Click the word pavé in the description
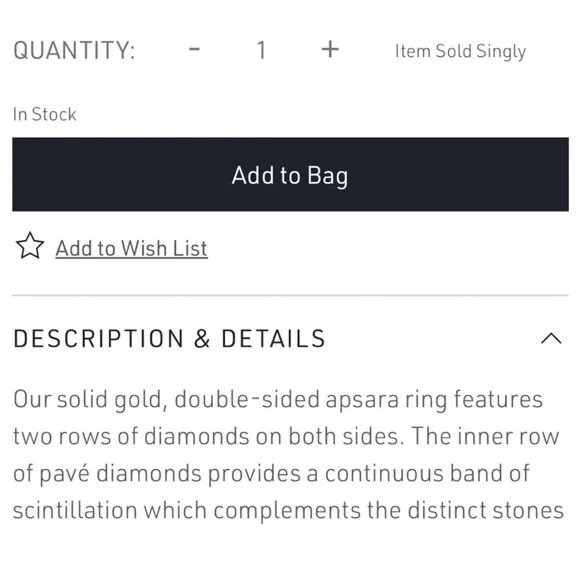580x580 pixels. click(64, 474)
